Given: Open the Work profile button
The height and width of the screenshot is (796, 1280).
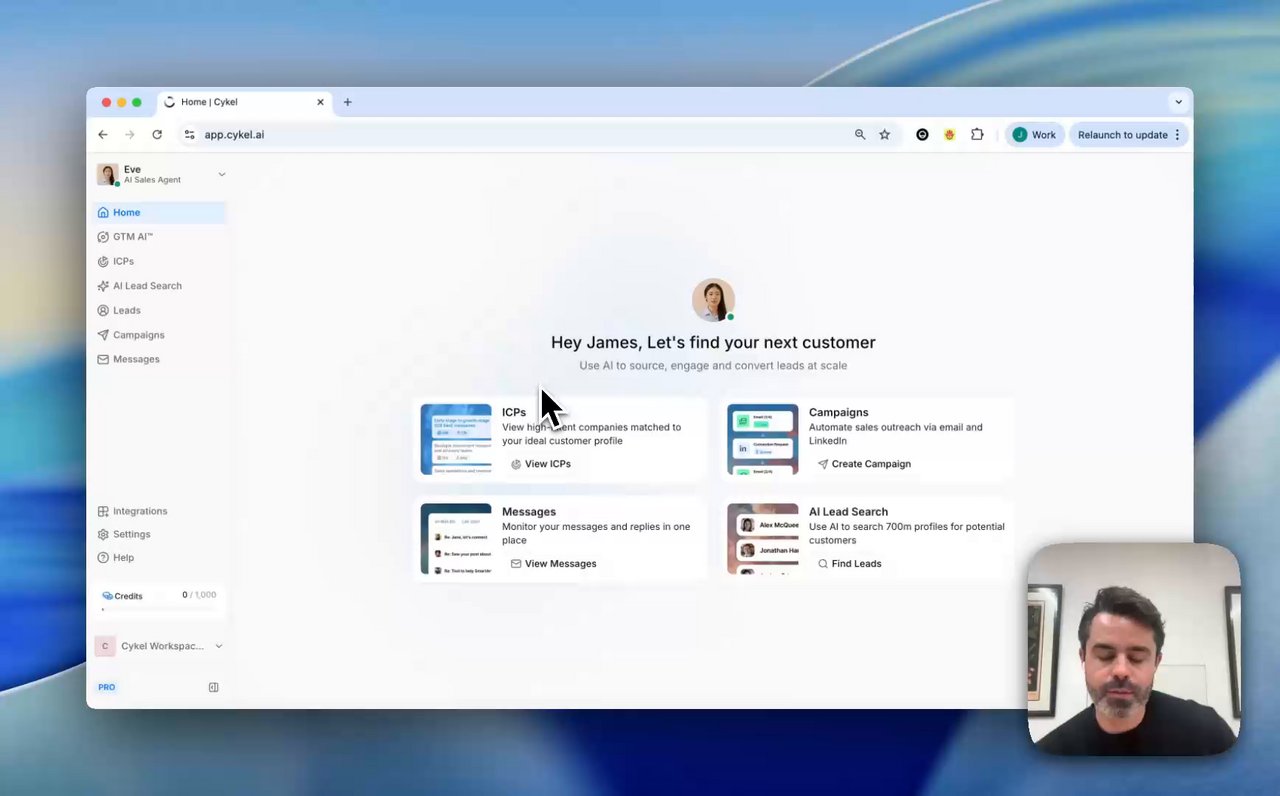Looking at the screenshot, I should [1034, 135].
